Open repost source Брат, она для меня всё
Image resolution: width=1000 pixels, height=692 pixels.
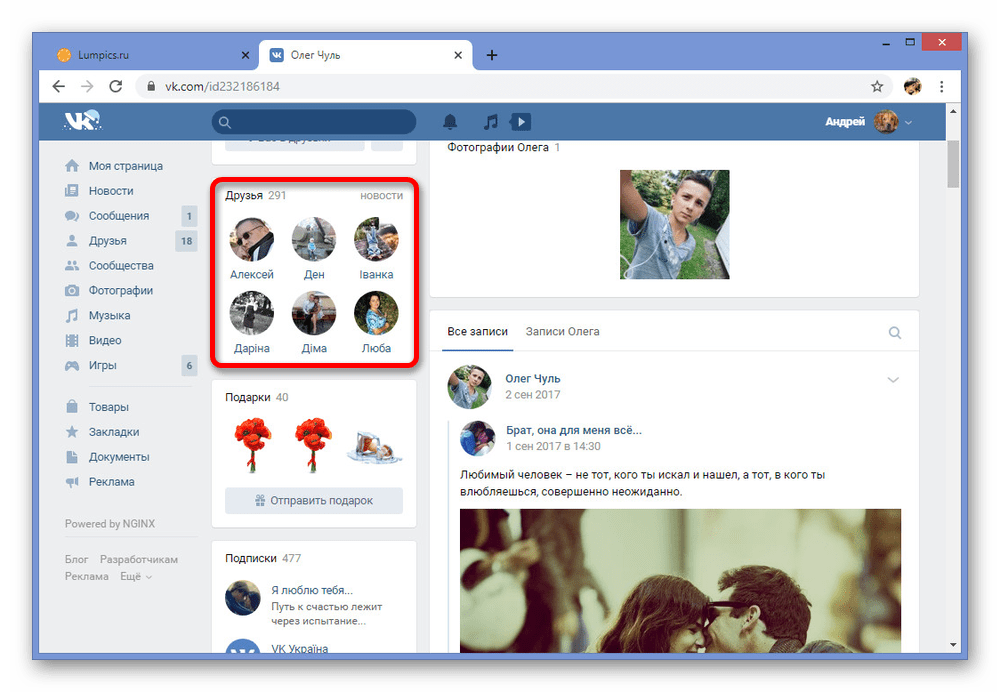573,430
